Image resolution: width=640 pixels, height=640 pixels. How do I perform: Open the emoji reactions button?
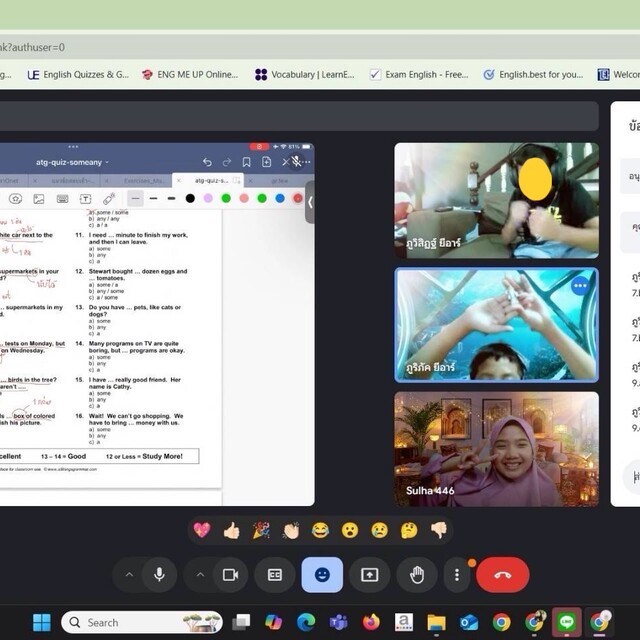click(322, 575)
